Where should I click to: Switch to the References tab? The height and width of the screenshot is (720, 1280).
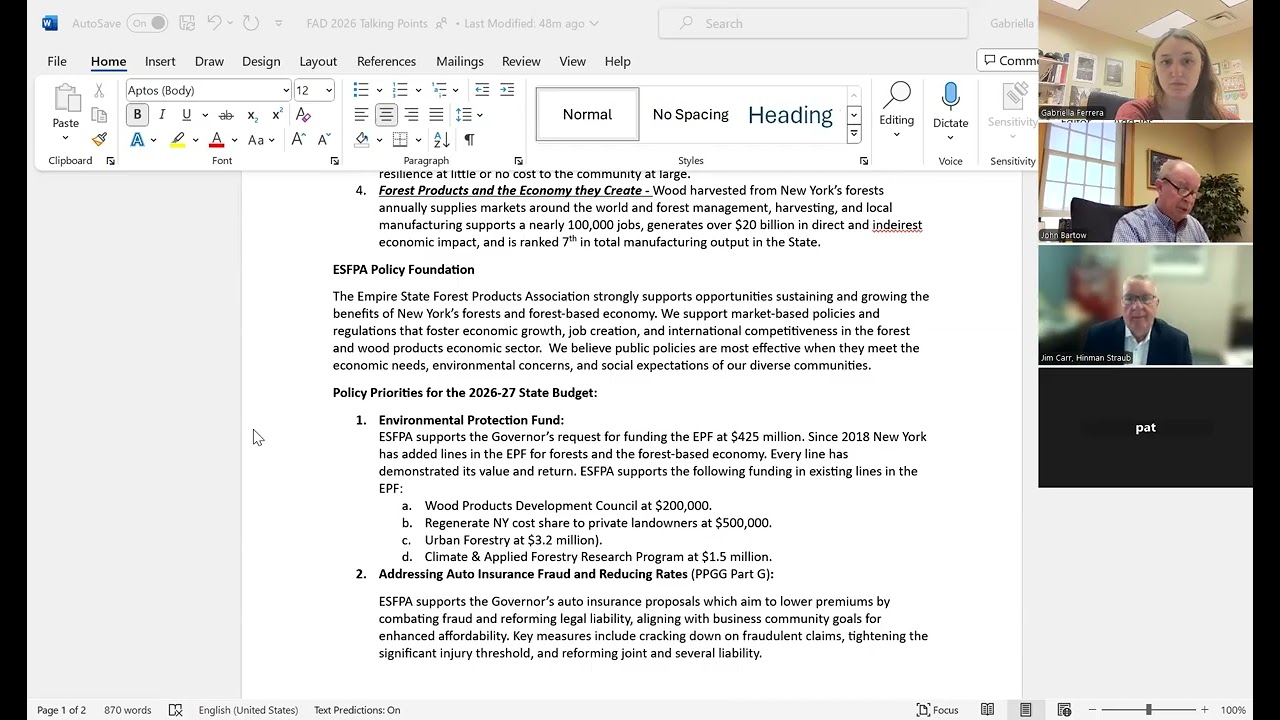click(x=386, y=61)
